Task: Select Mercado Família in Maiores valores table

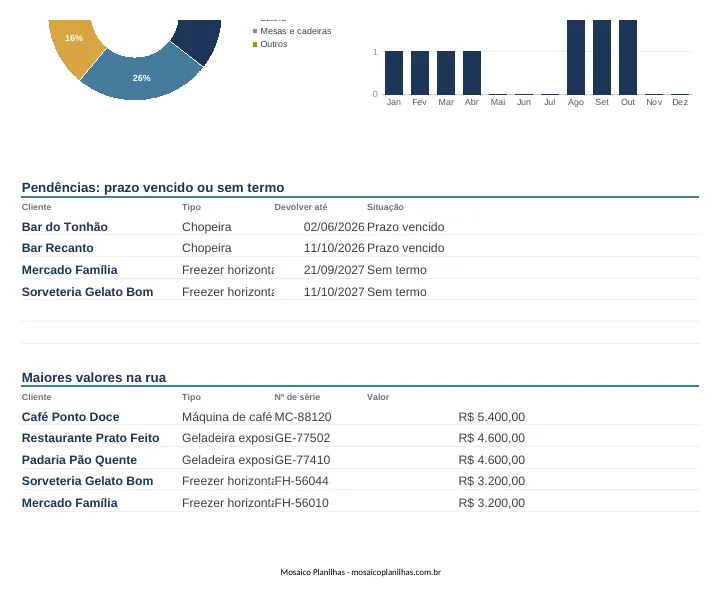Action: [x=69, y=503]
